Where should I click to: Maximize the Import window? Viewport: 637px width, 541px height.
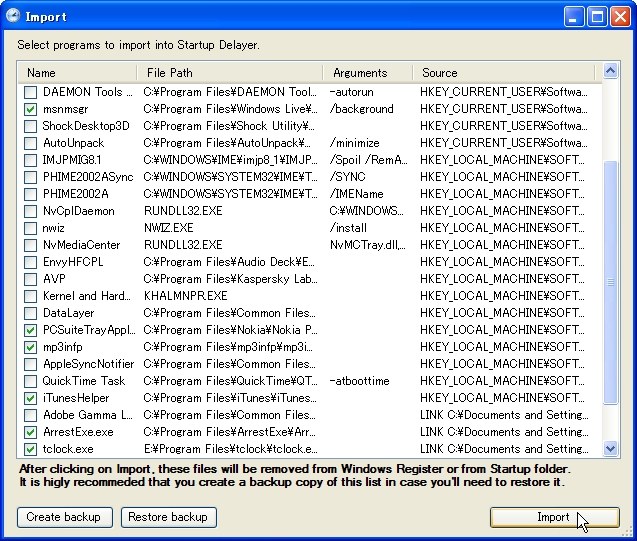point(597,17)
